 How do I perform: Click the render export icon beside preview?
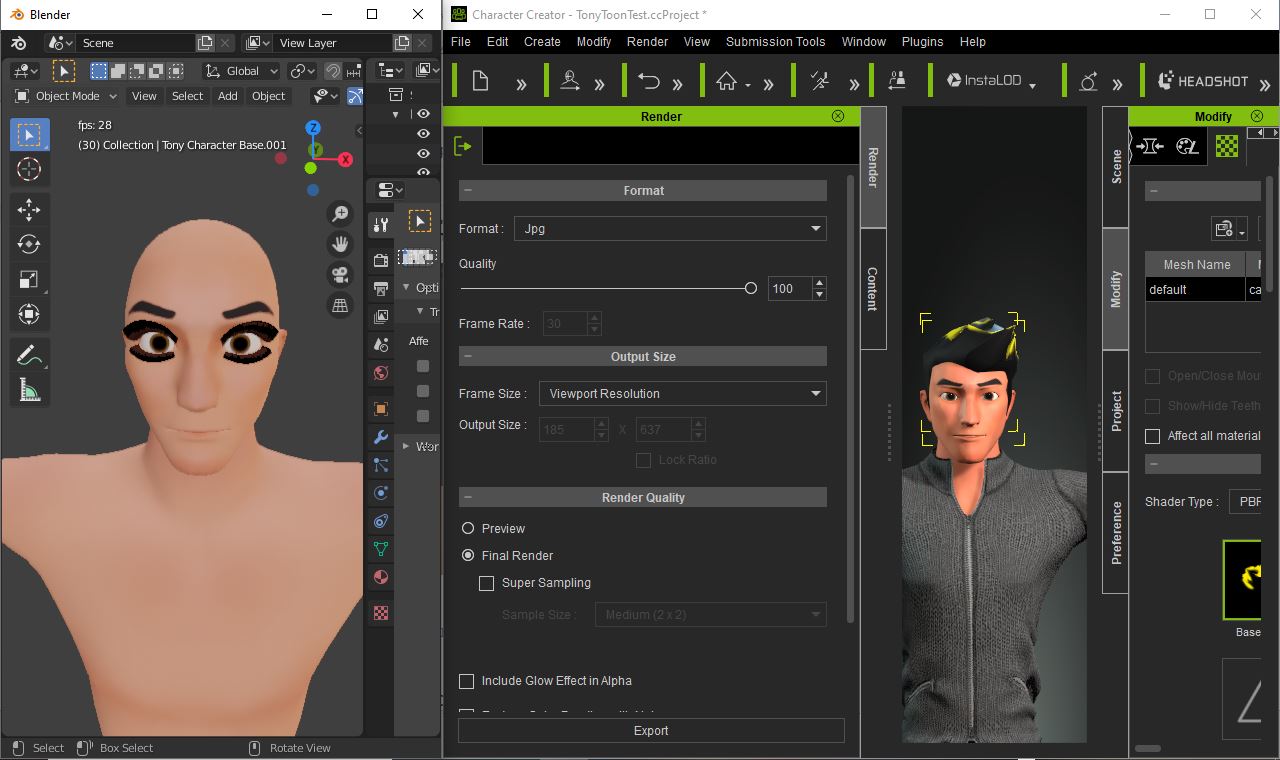pyautogui.click(x=463, y=146)
